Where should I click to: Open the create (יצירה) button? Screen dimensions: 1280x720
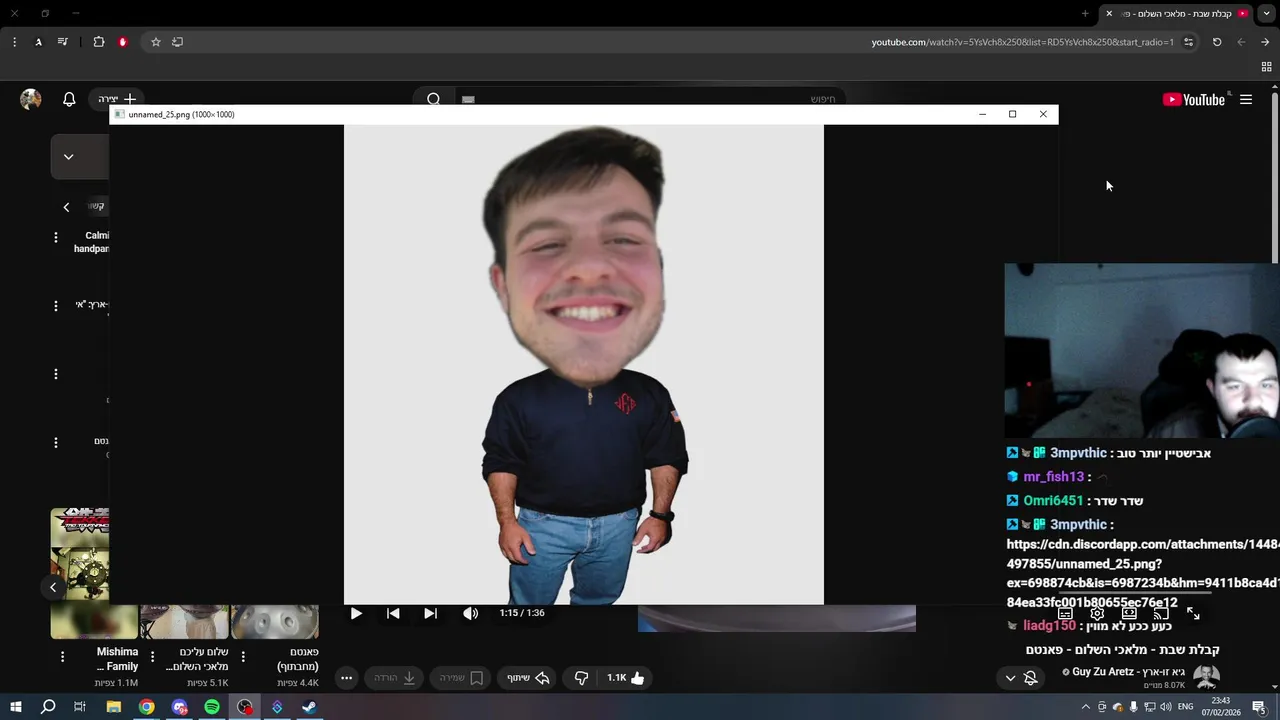[x=117, y=99]
